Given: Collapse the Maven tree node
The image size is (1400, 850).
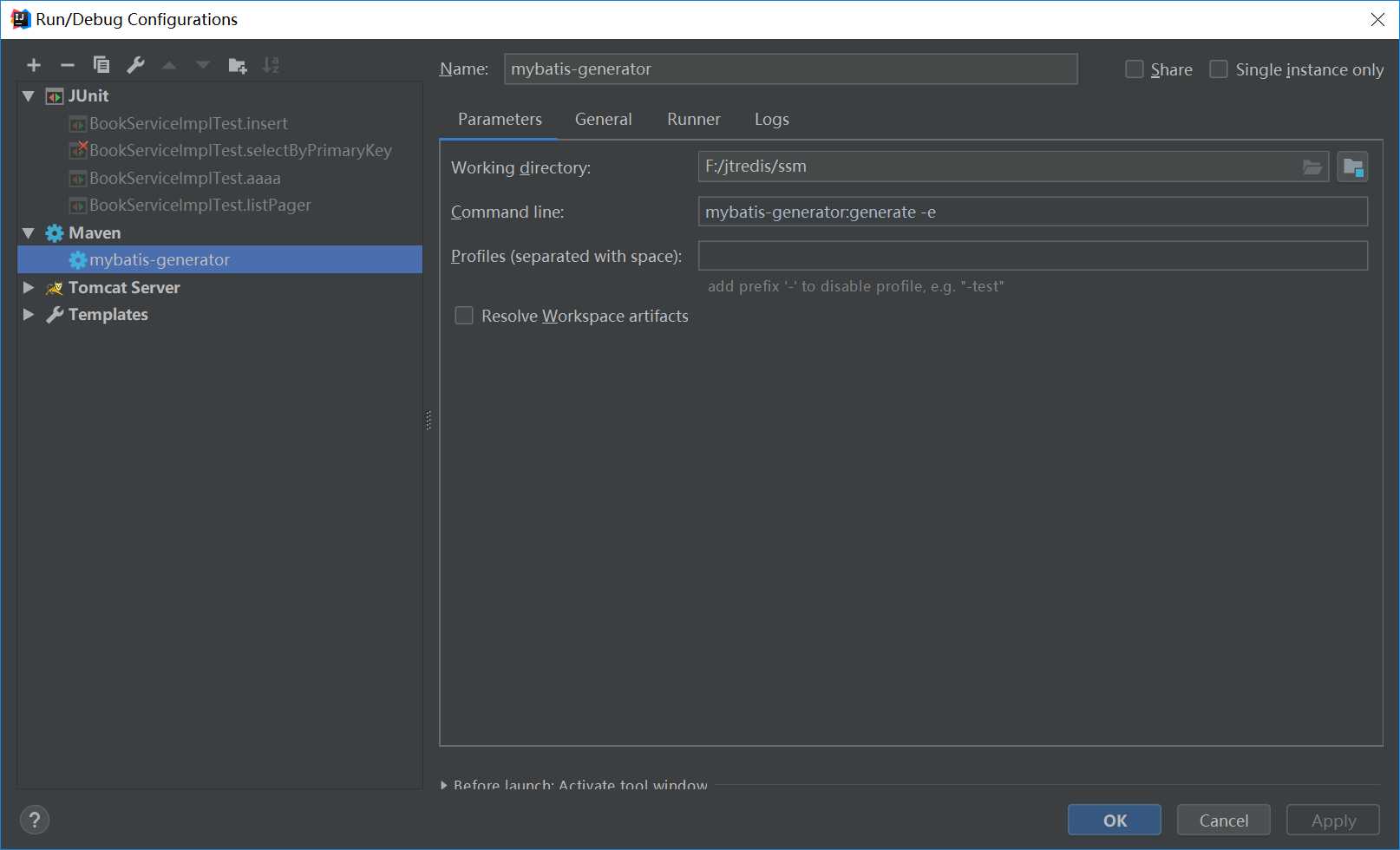Looking at the screenshot, I should [29, 233].
